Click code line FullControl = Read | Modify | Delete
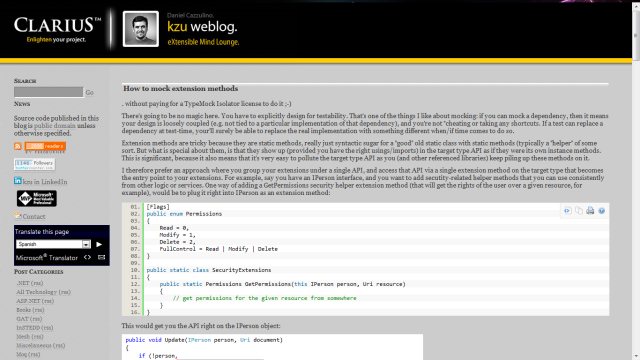Viewport: 640px width, 360px height. [218, 249]
